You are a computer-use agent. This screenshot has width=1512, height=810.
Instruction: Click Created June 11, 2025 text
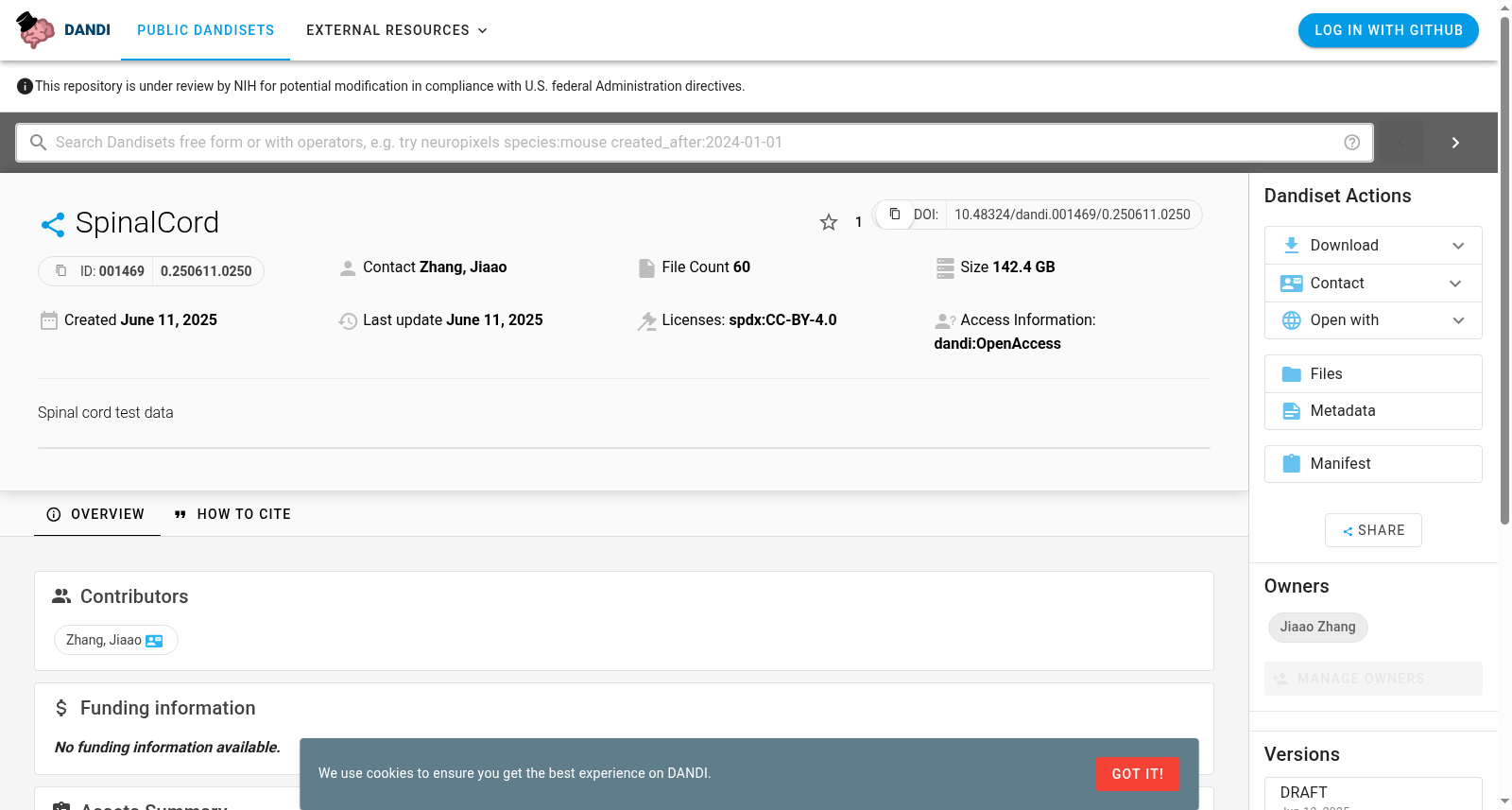click(141, 320)
